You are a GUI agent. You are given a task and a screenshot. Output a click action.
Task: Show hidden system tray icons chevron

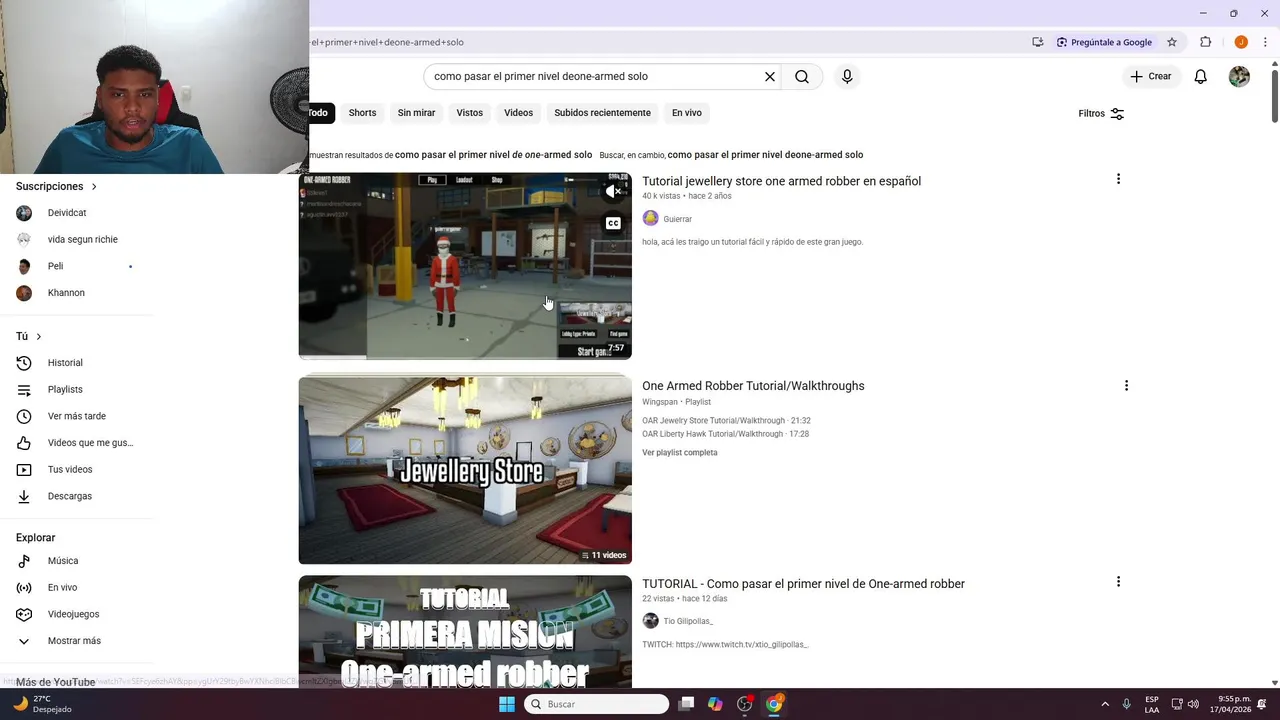click(x=1105, y=704)
